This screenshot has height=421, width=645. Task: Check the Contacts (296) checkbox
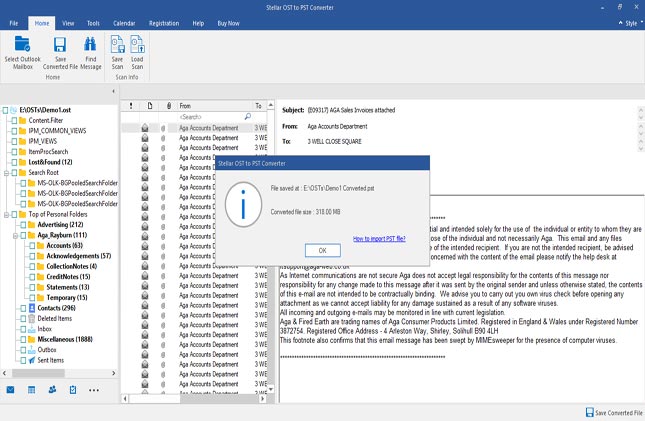(x=23, y=308)
